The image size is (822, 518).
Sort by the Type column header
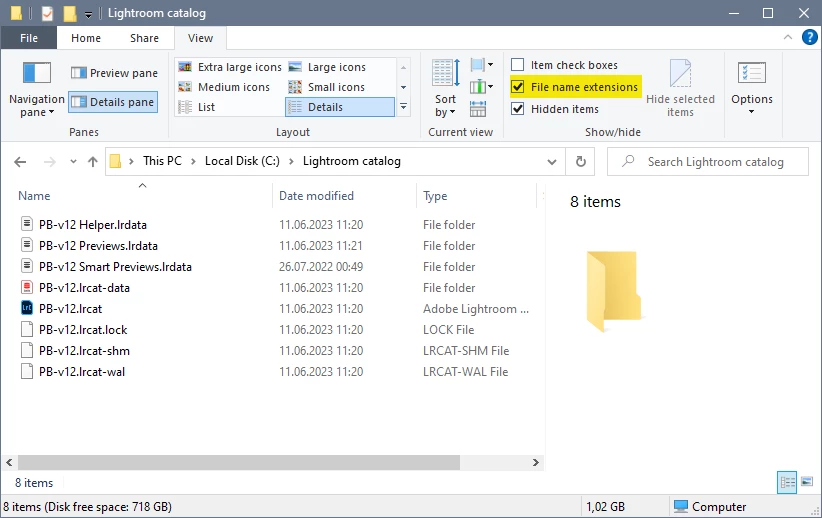pyautogui.click(x=477, y=196)
